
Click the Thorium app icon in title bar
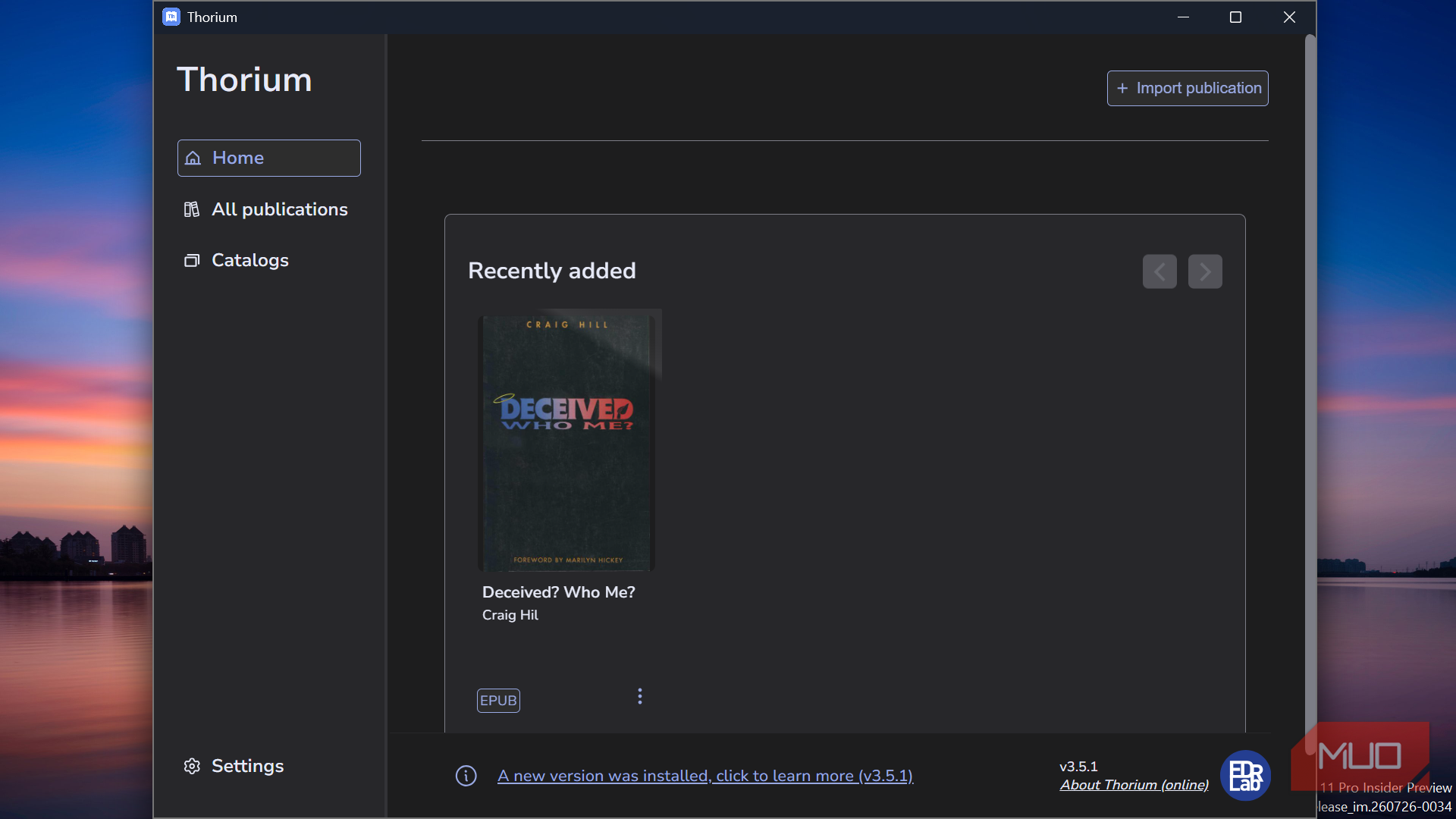pos(171,17)
